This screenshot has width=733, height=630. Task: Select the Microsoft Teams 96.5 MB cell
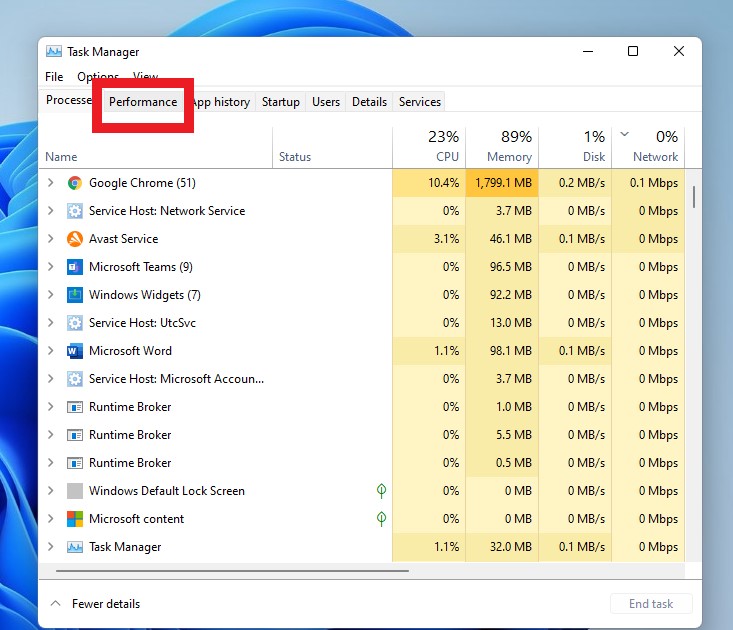click(502, 267)
